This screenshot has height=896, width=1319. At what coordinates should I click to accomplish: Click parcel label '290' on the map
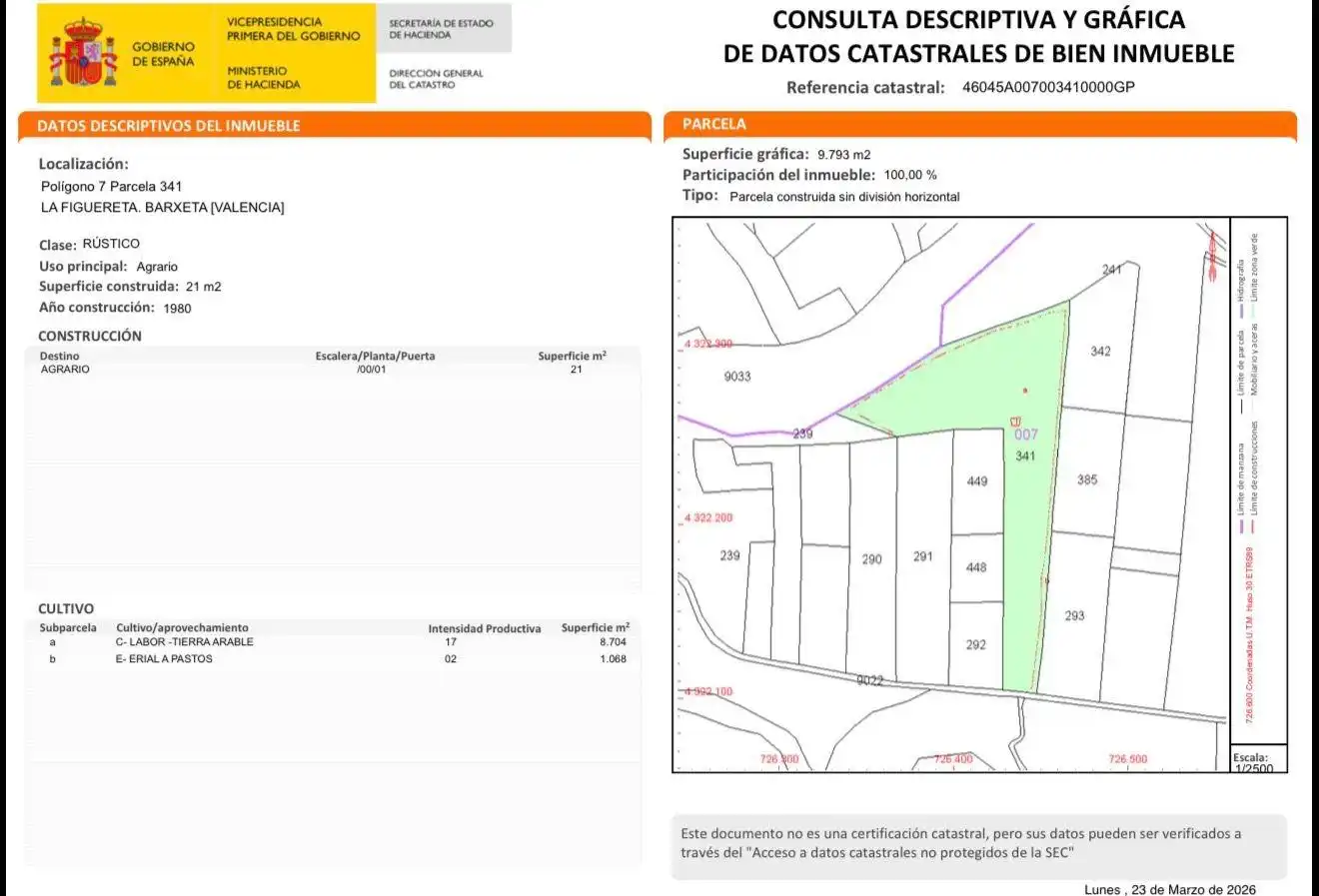pyautogui.click(x=872, y=560)
